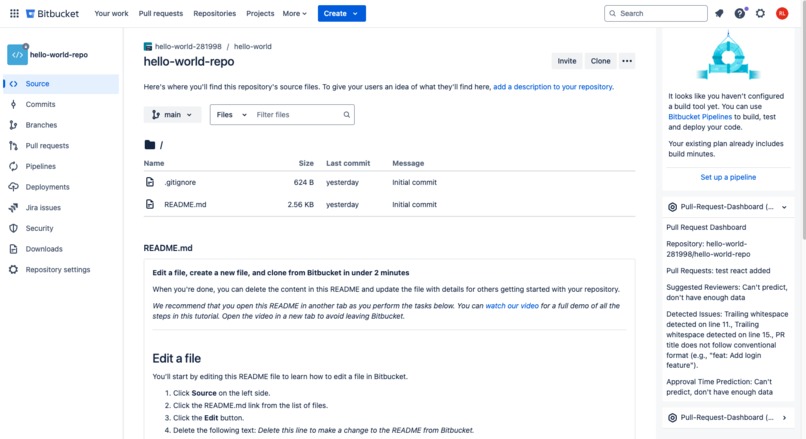Click in the top Search field
This screenshot has width=806, height=439.
[x=656, y=13]
